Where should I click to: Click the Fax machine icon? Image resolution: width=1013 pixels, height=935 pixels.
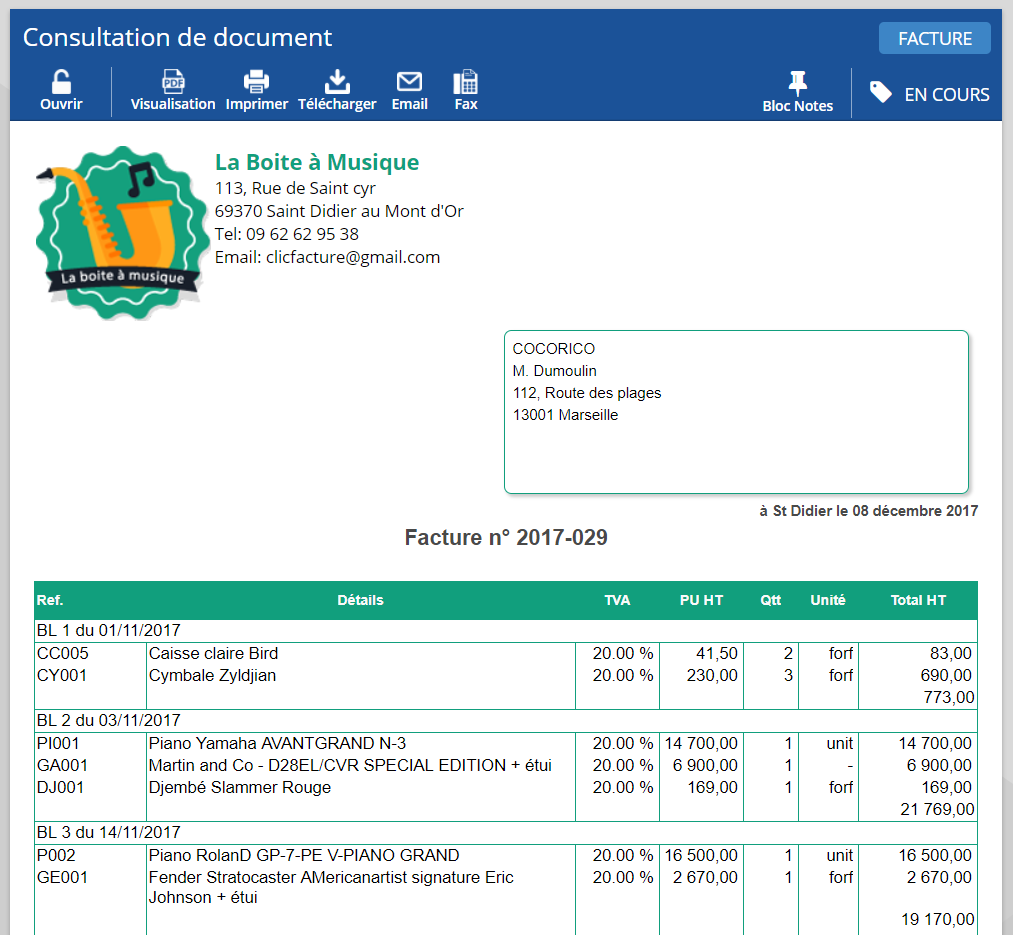(x=465, y=82)
